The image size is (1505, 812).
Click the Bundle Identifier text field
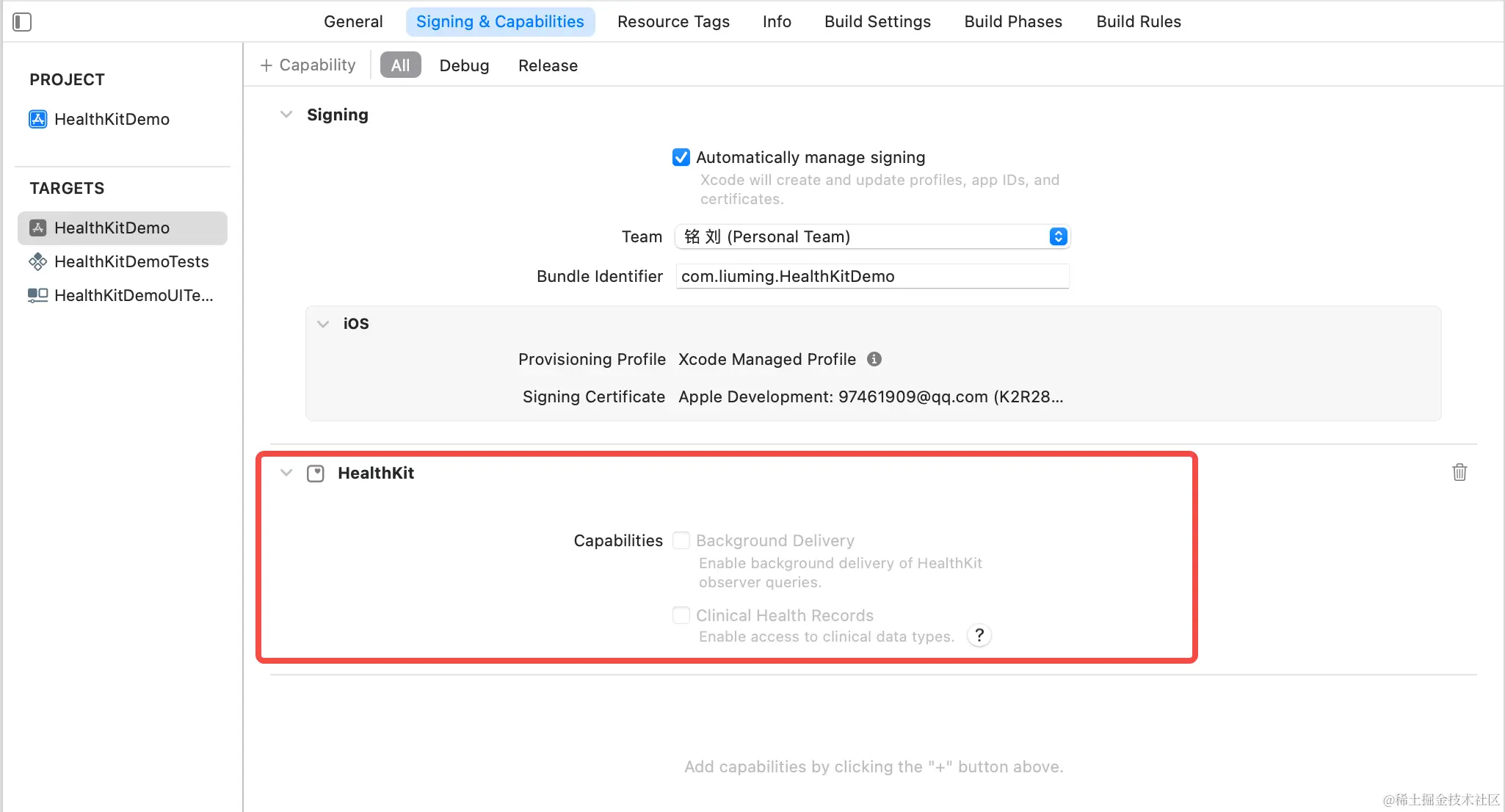(x=871, y=276)
